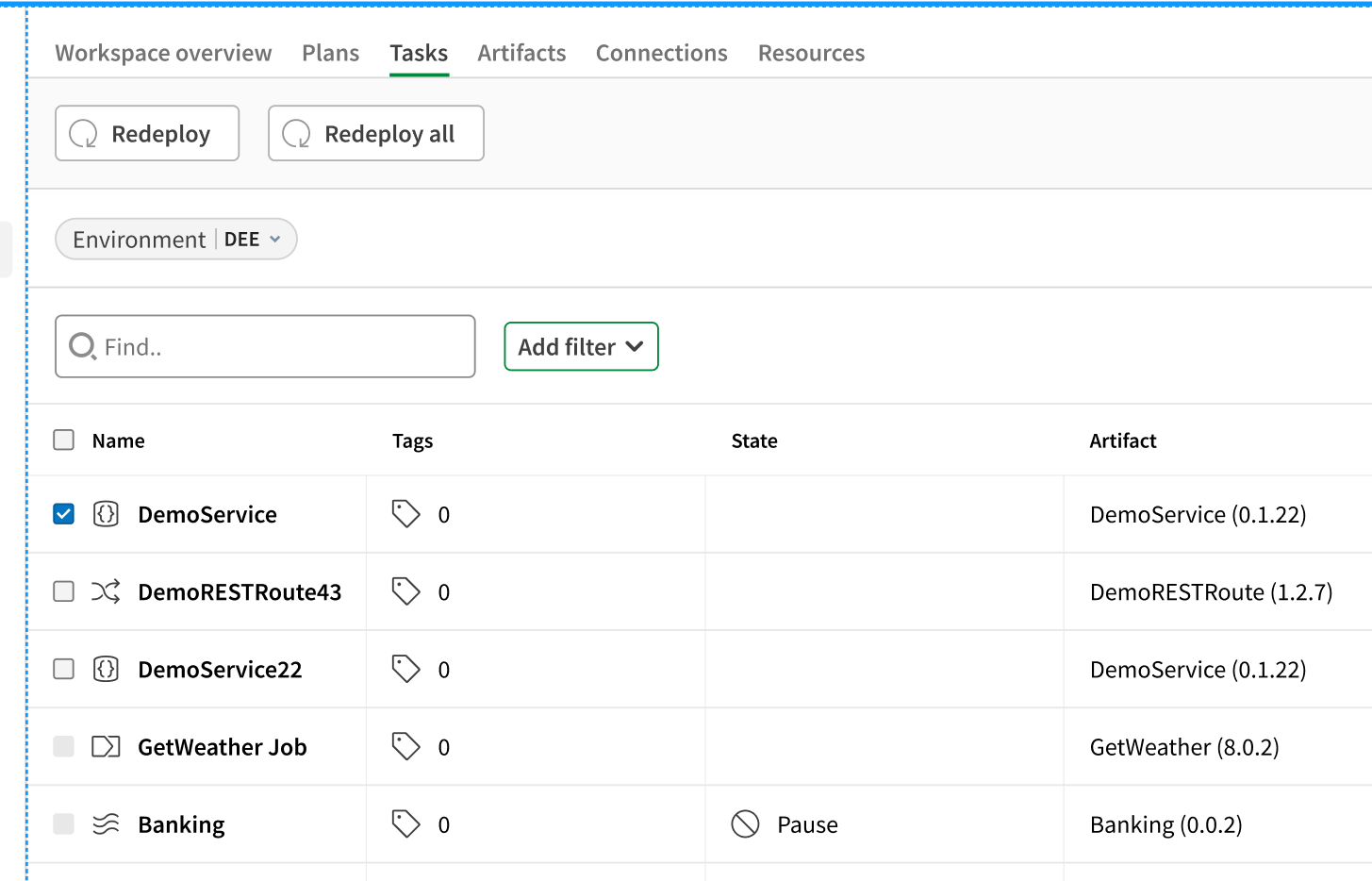Select the route icon next to DemoRESTRoute43
This screenshot has width=1372, height=881.
pyautogui.click(x=106, y=591)
